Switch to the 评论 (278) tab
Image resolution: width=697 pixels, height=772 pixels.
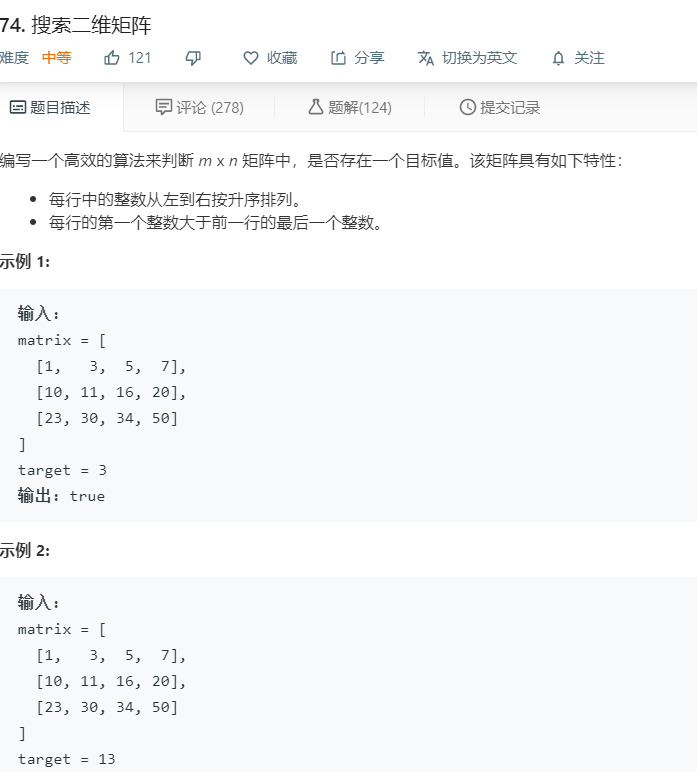pos(199,107)
